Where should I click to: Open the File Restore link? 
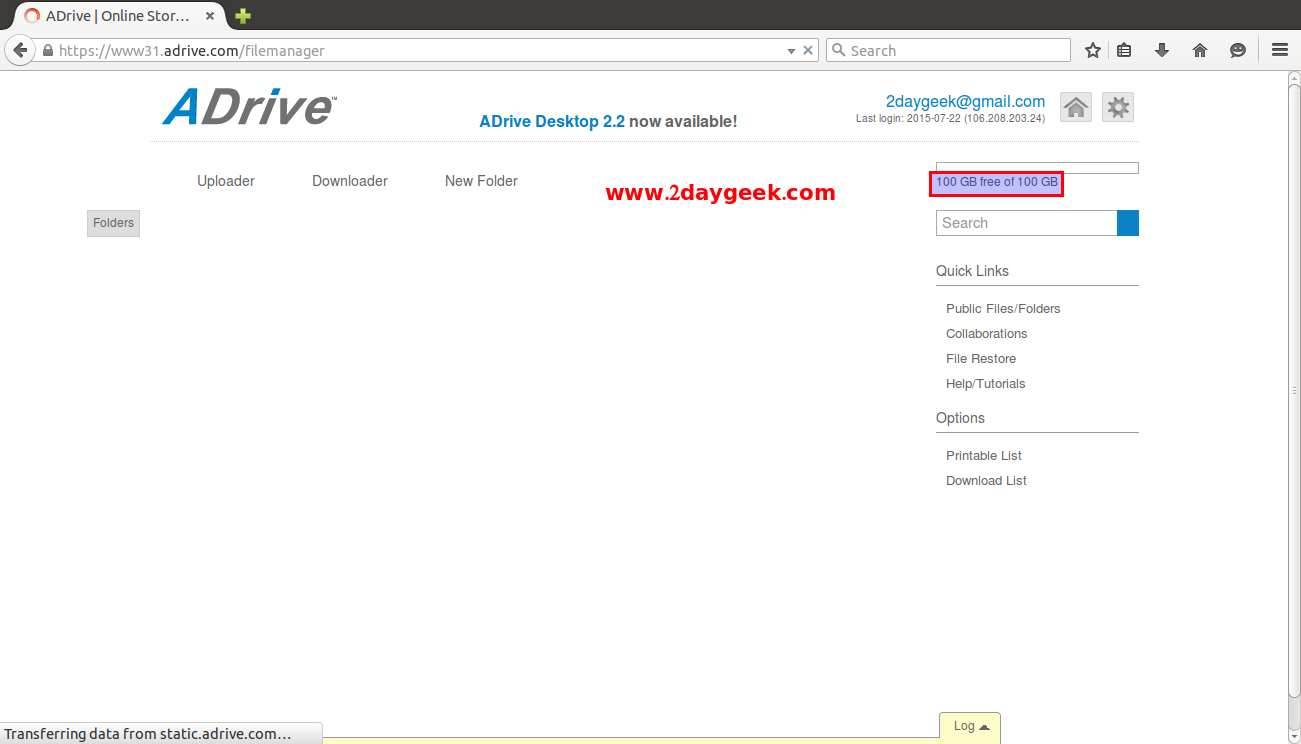point(981,359)
